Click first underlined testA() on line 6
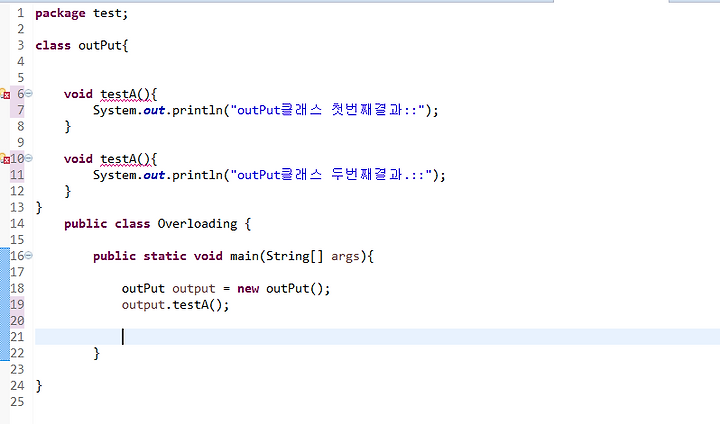The height and width of the screenshot is (424, 720). pos(125,94)
